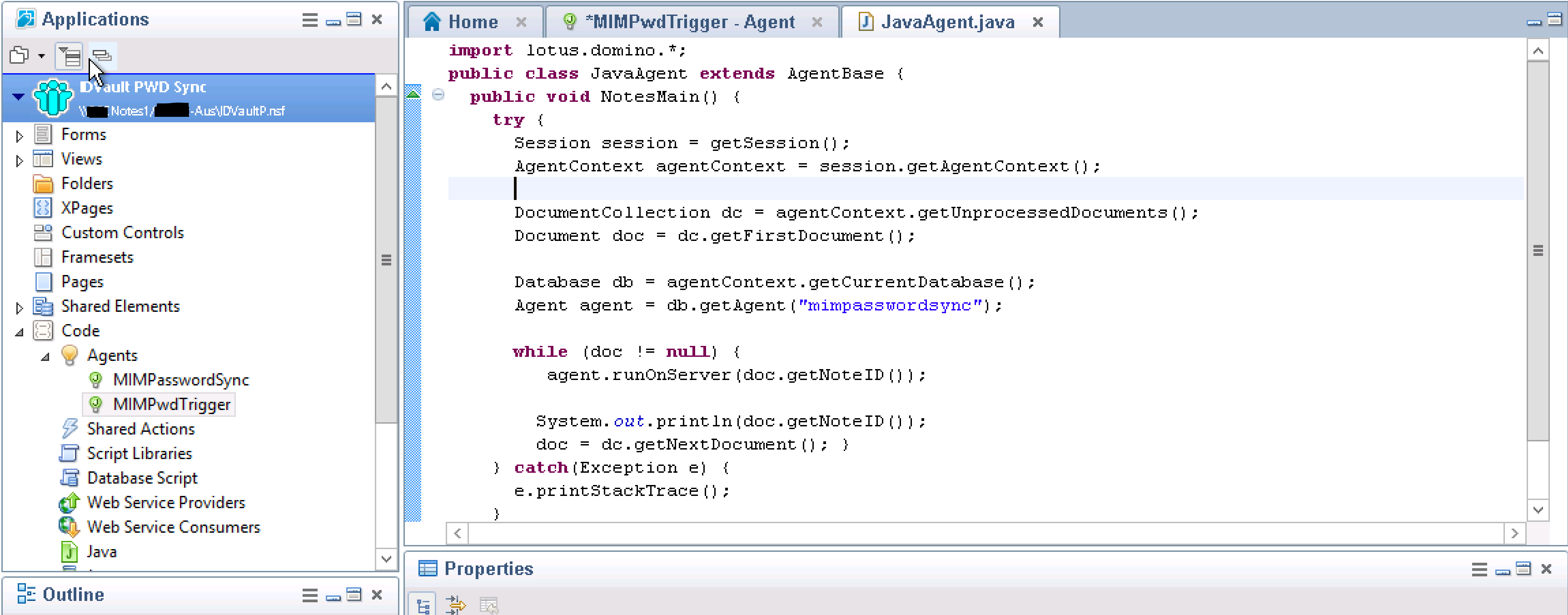The height and width of the screenshot is (615, 1568).
Task: Click the Web Service Consumers icon
Action: 70,527
